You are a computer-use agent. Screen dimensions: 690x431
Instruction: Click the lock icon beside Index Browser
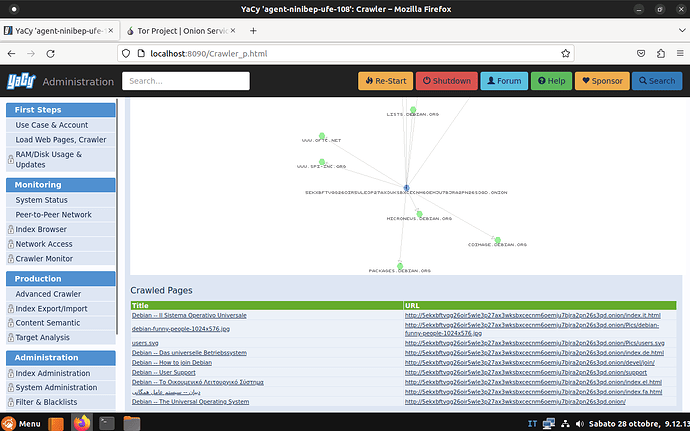(11, 229)
